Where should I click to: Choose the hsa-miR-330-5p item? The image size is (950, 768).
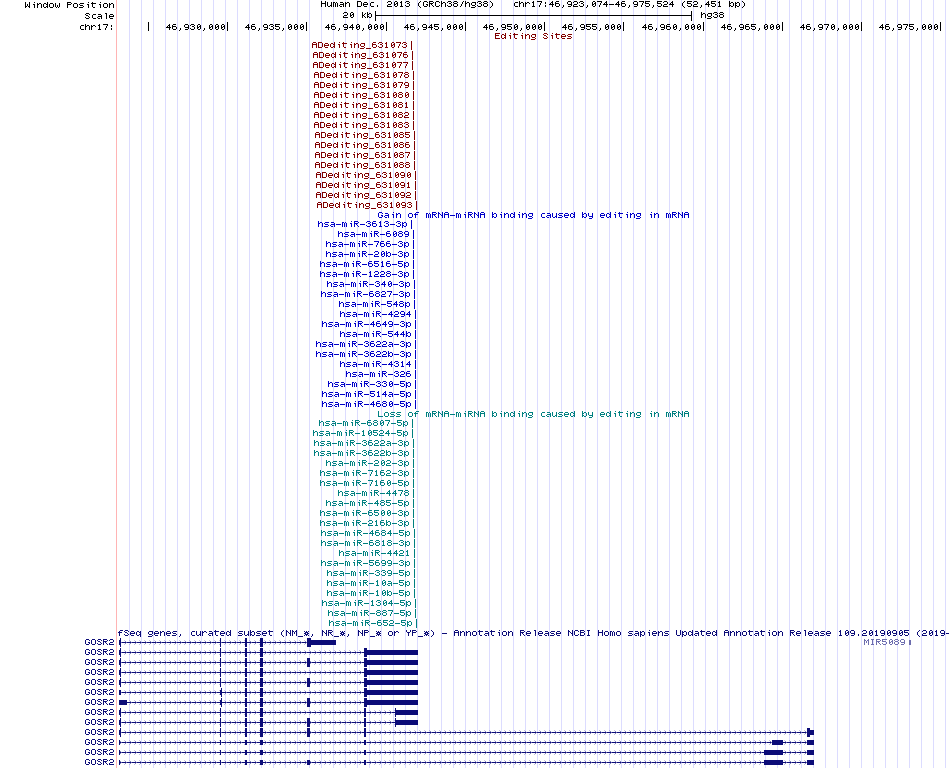click(370, 384)
